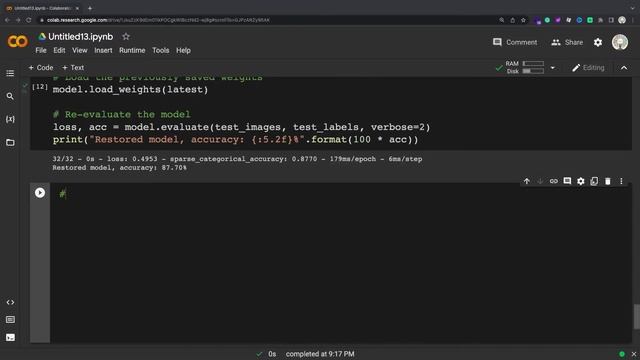The height and width of the screenshot is (360, 640).
Task: Collapse the header with chevron
Action: point(624,68)
